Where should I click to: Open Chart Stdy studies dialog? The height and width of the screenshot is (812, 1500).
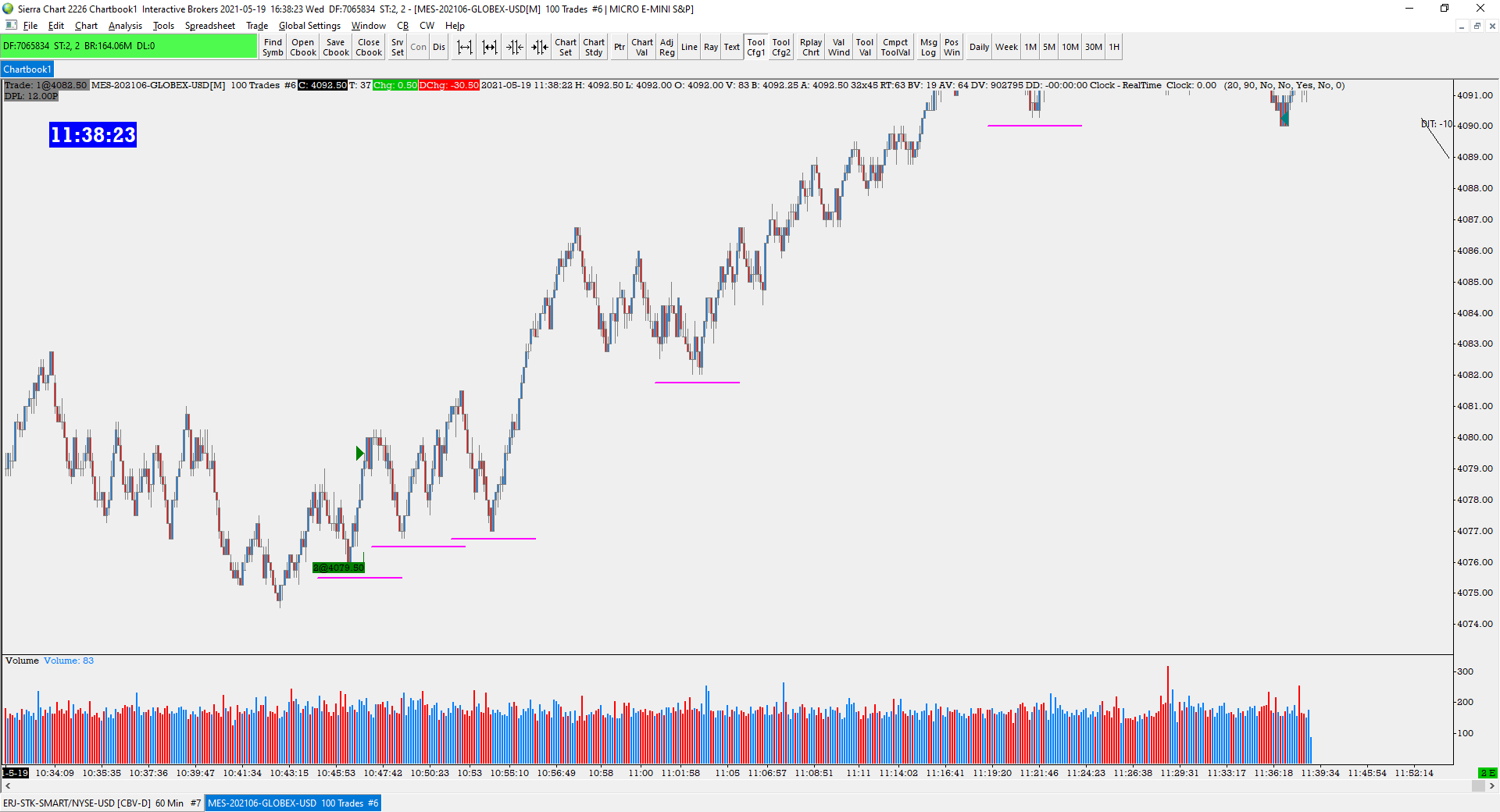[594, 47]
